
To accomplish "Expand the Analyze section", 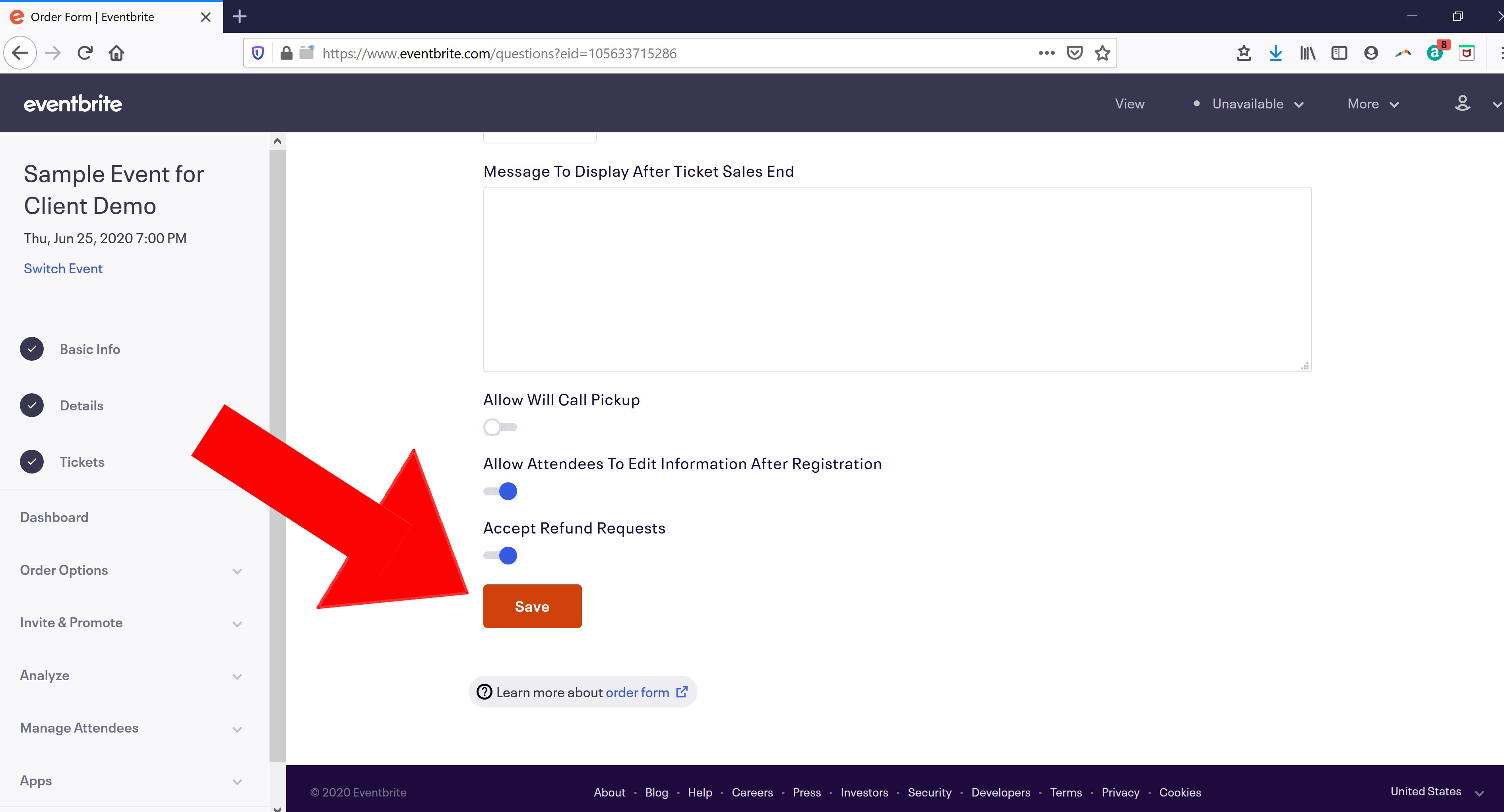I will [x=132, y=675].
